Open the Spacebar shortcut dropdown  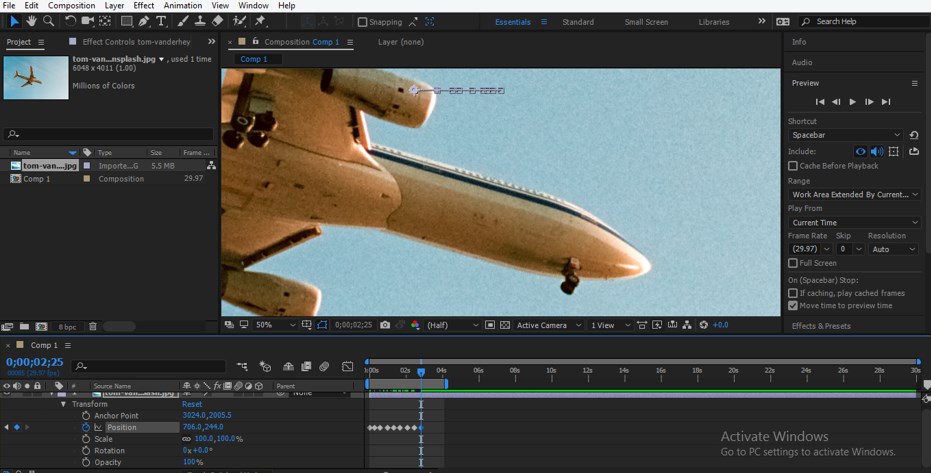coord(846,135)
